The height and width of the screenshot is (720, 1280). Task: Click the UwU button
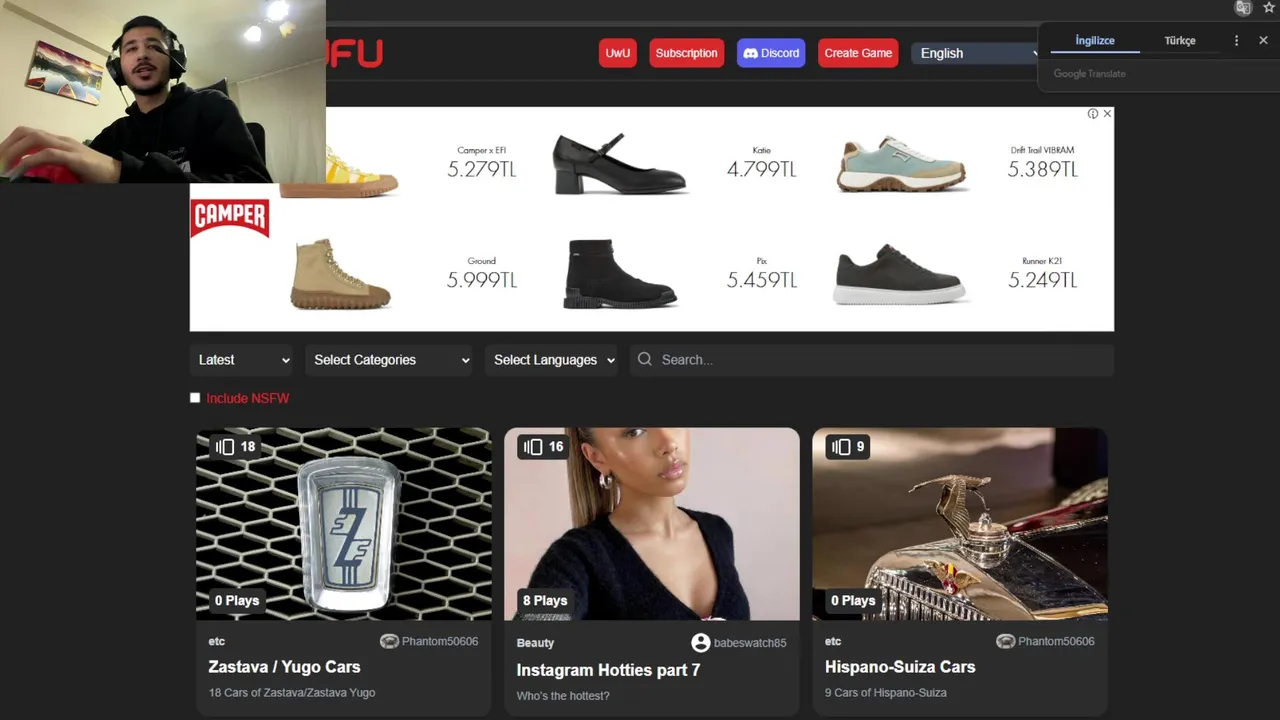point(618,53)
